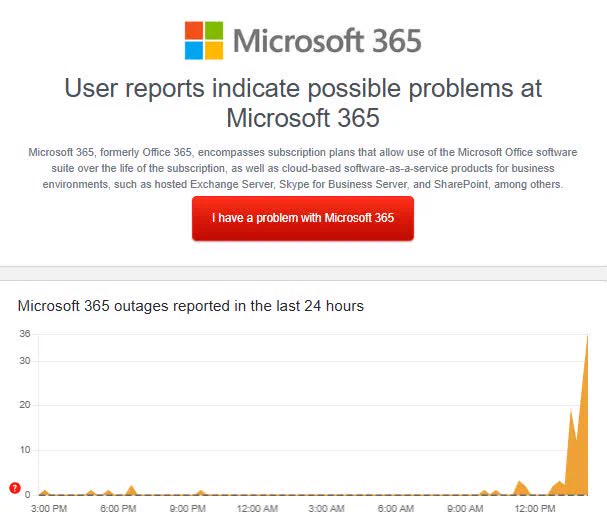The height and width of the screenshot is (530, 607).
Task: Click the 12:00 PM label on the time axis
Action: [x=535, y=508]
